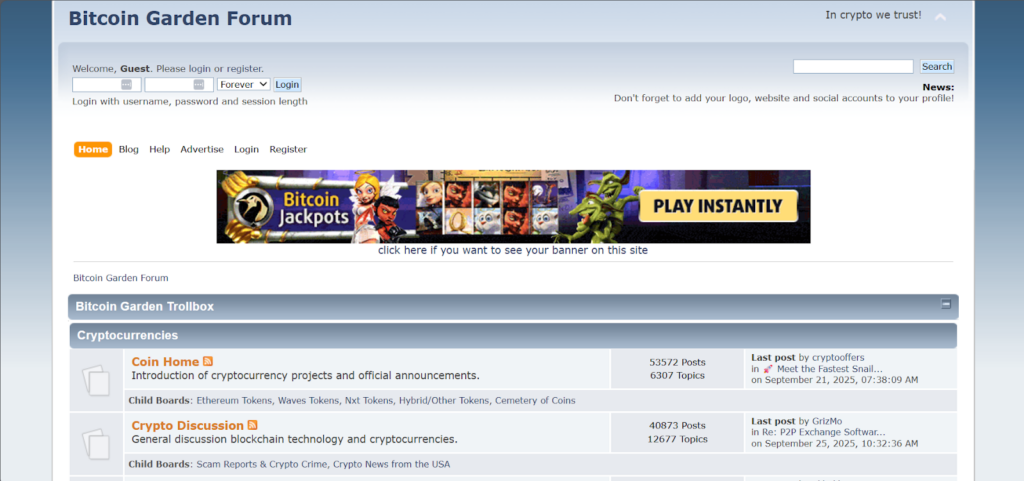The width and height of the screenshot is (1024, 481).
Task: Click the RSS icon next to Crypto Discussion
Action: coord(252,425)
